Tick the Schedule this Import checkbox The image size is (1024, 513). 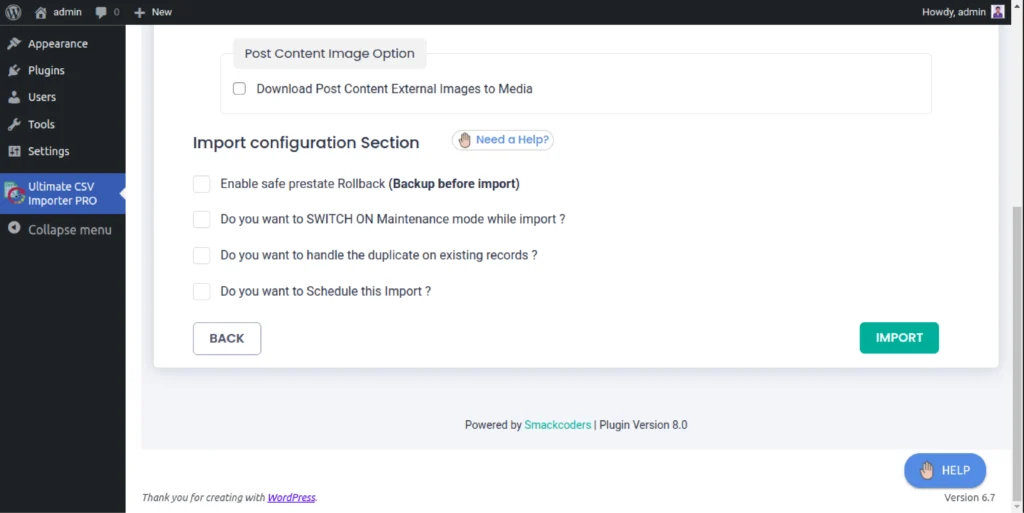coord(202,292)
